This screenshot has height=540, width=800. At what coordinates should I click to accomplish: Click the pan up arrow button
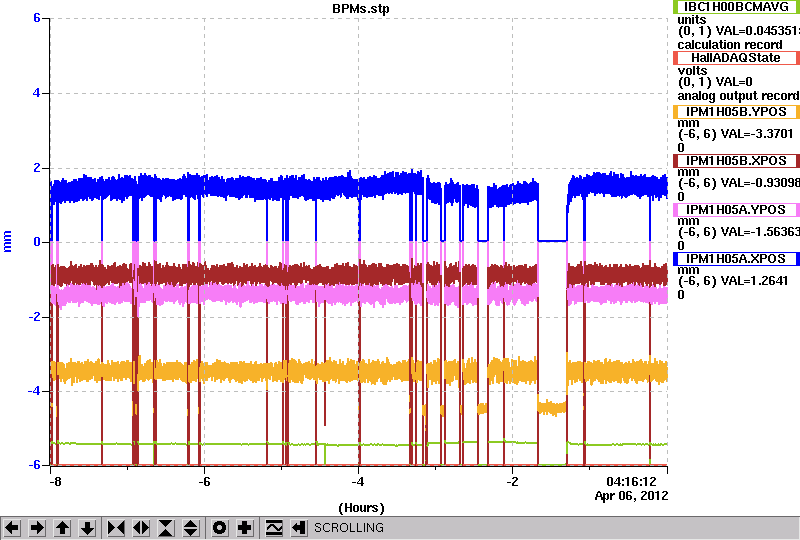point(62,528)
